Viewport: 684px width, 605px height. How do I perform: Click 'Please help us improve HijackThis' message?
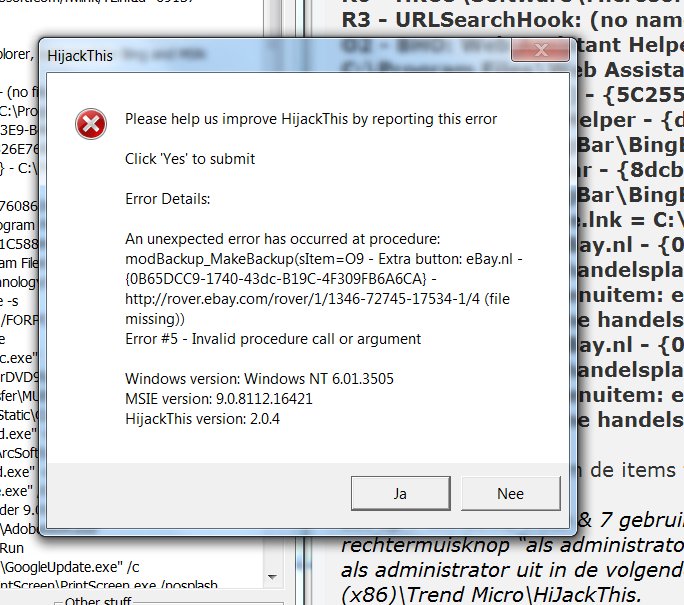[311, 119]
